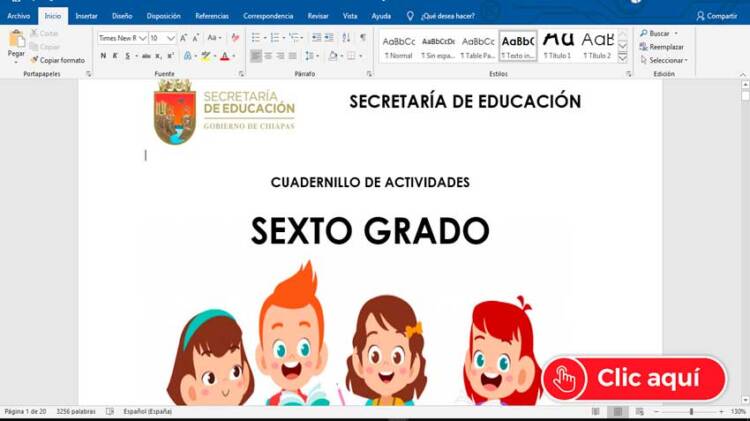Click the clear formatting eraser icon
The height and width of the screenshot is (421, 750).
pyautogui.click(x=235, y=38)
